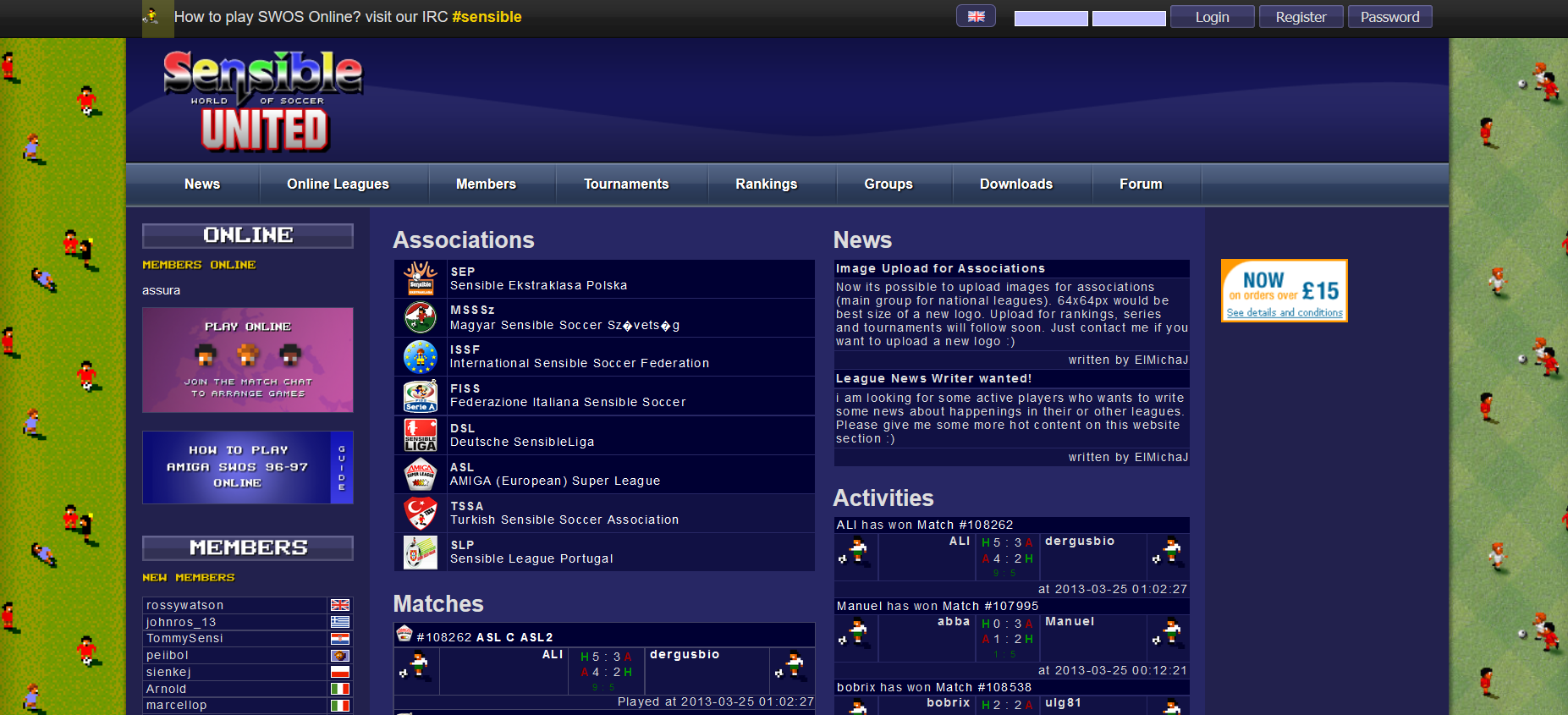Image resolution: width=1568 pixels, height=715 pixels.
Task: Open member profile rossywatson
Action: pos(185,605)
